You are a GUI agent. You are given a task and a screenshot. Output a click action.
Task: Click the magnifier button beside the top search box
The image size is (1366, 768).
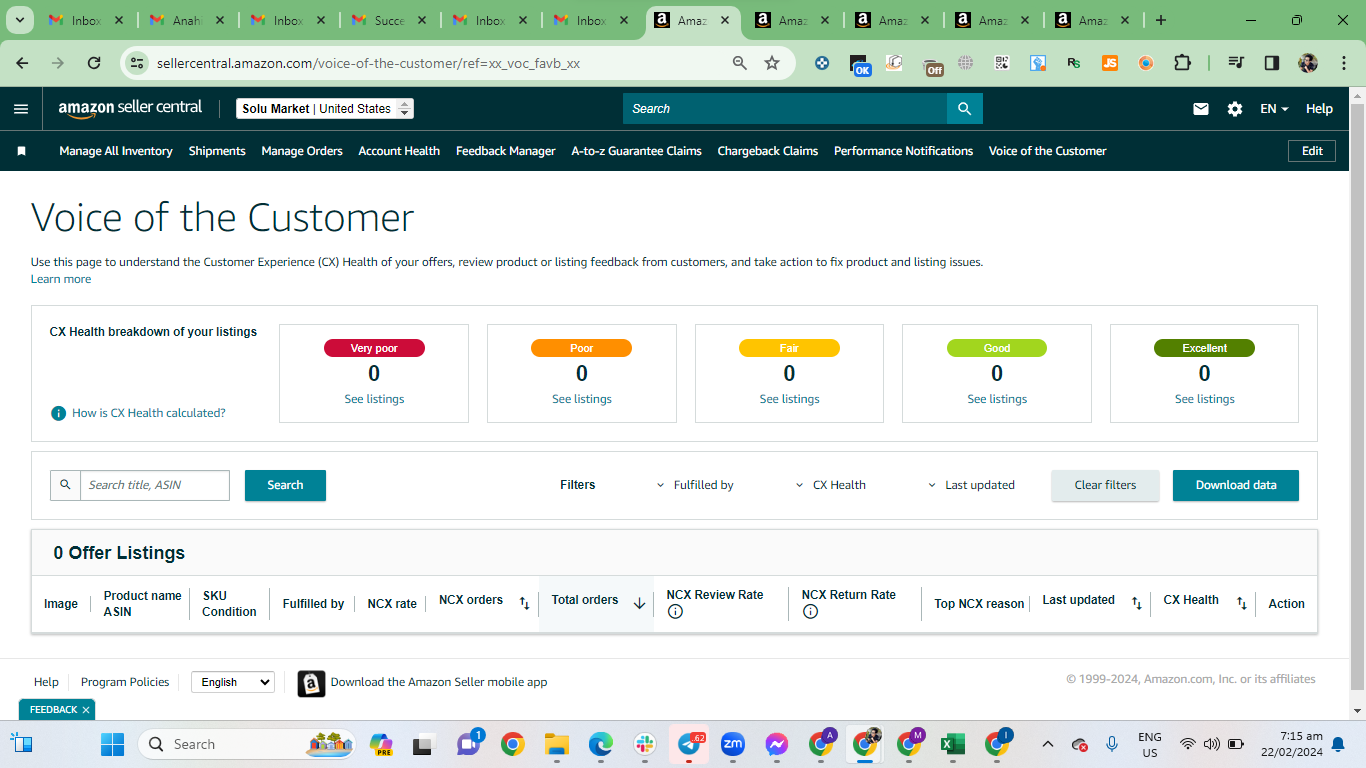click(965, 109)
